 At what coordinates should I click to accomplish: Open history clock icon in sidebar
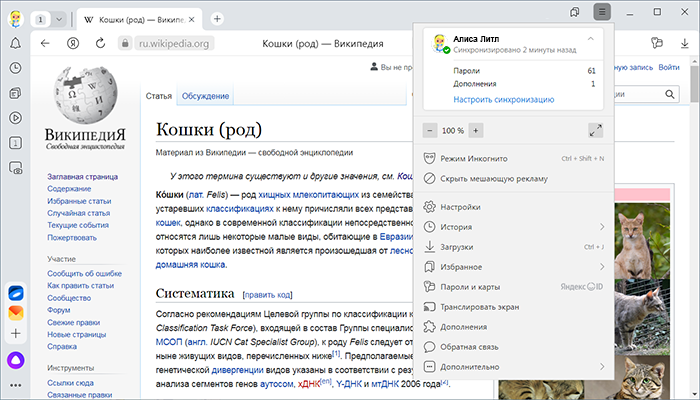[x=16, y=68]
